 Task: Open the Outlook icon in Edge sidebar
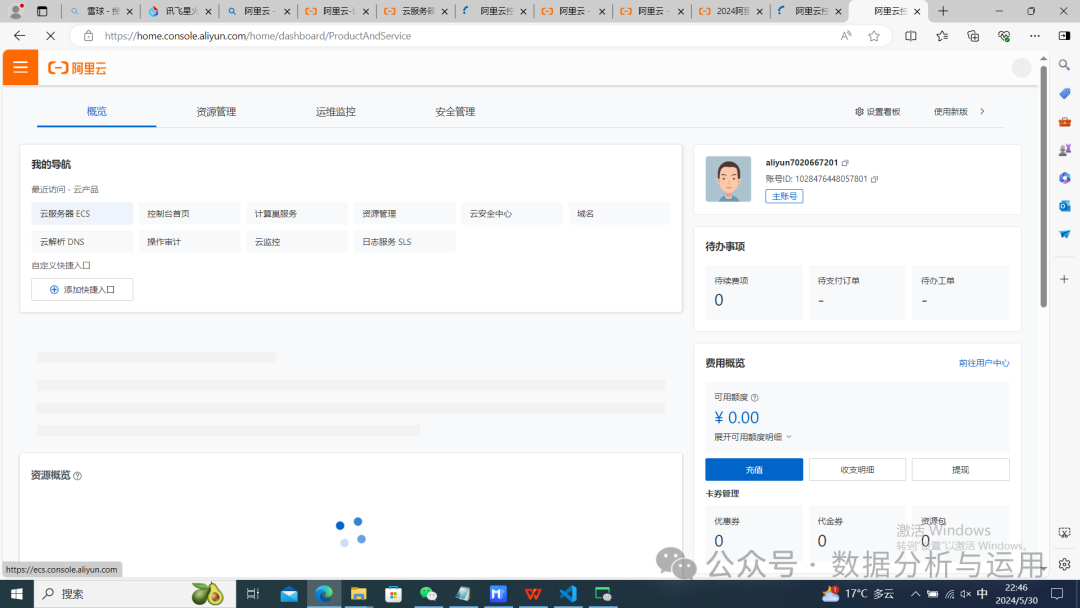tap(1064, 206)
